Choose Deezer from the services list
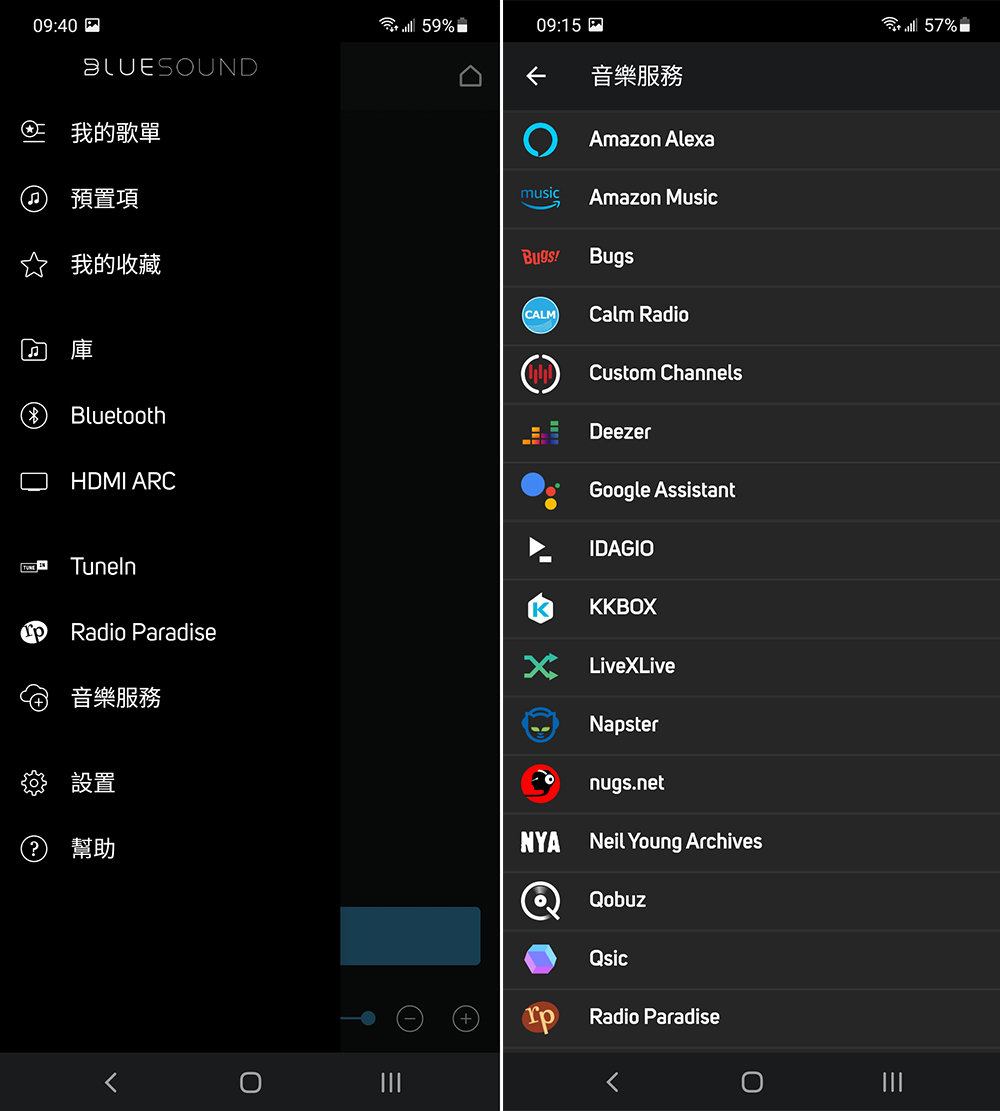Viewport: 1000px width, 1111px height. (619, 432)
